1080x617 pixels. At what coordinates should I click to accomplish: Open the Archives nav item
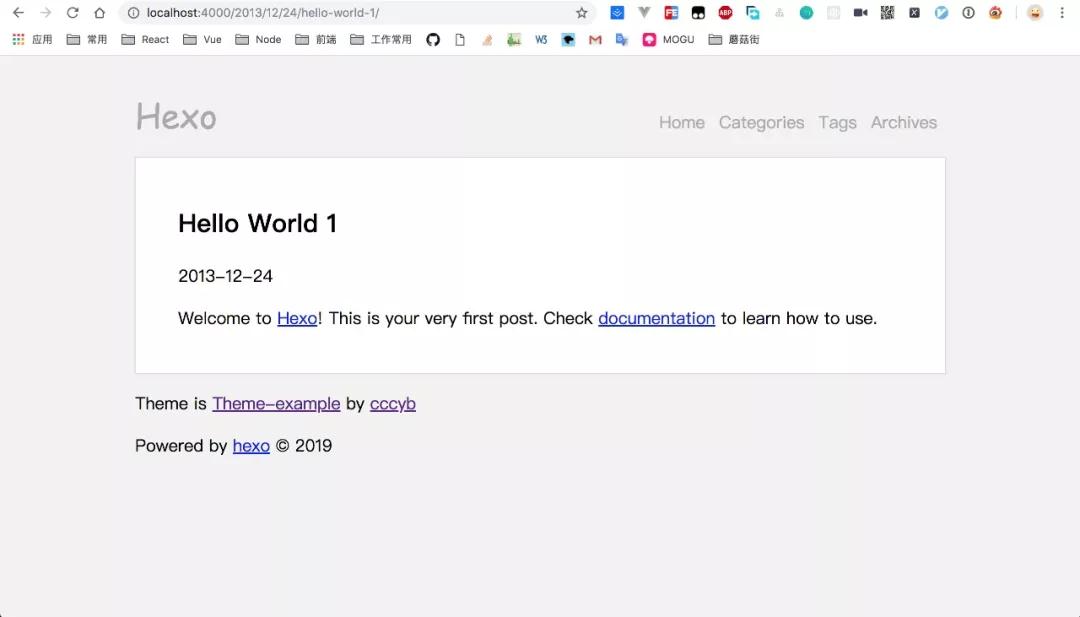click(x=904, y=122)
